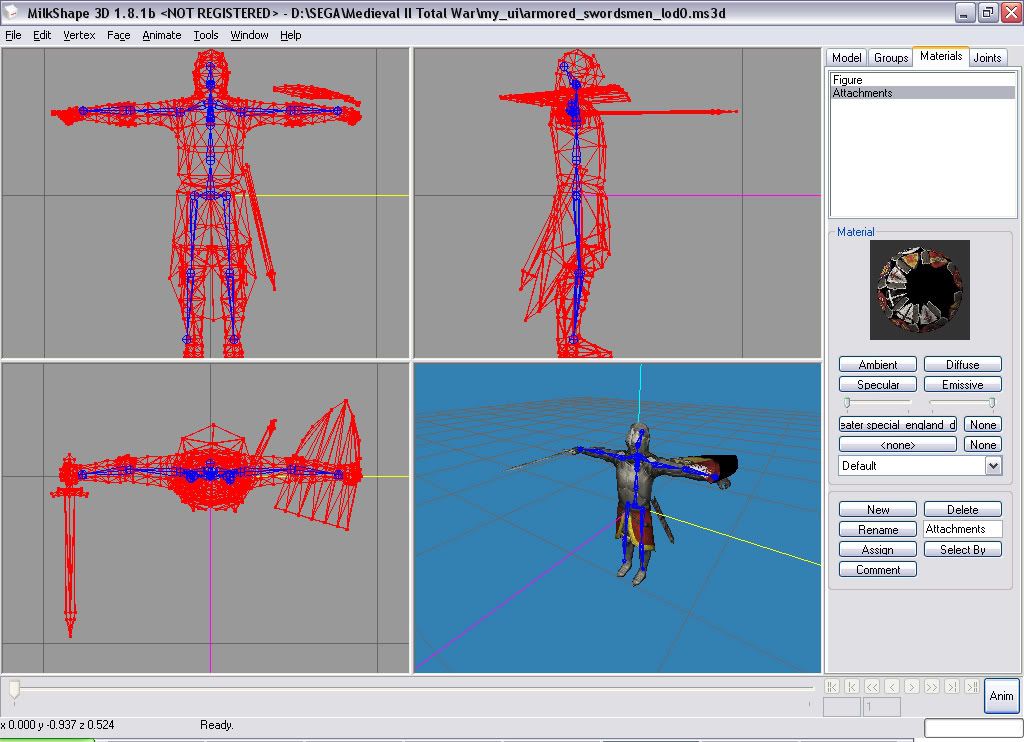
Task: Click the Delete material button
Action: (963, 509)
